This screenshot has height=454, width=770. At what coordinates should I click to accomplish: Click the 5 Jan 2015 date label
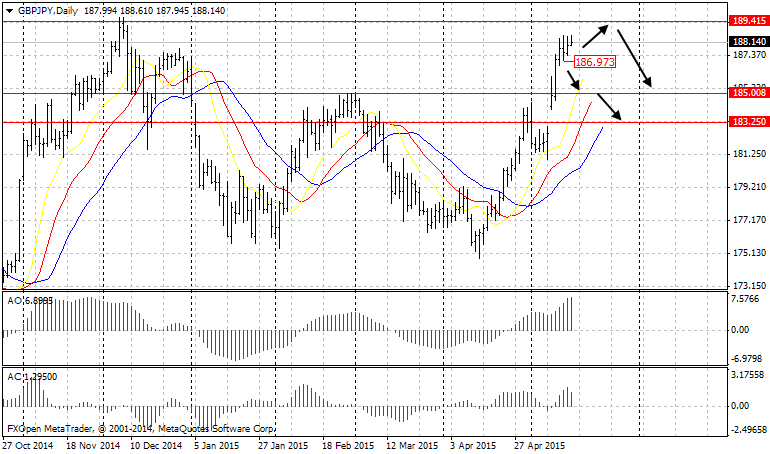click(217, 445)
